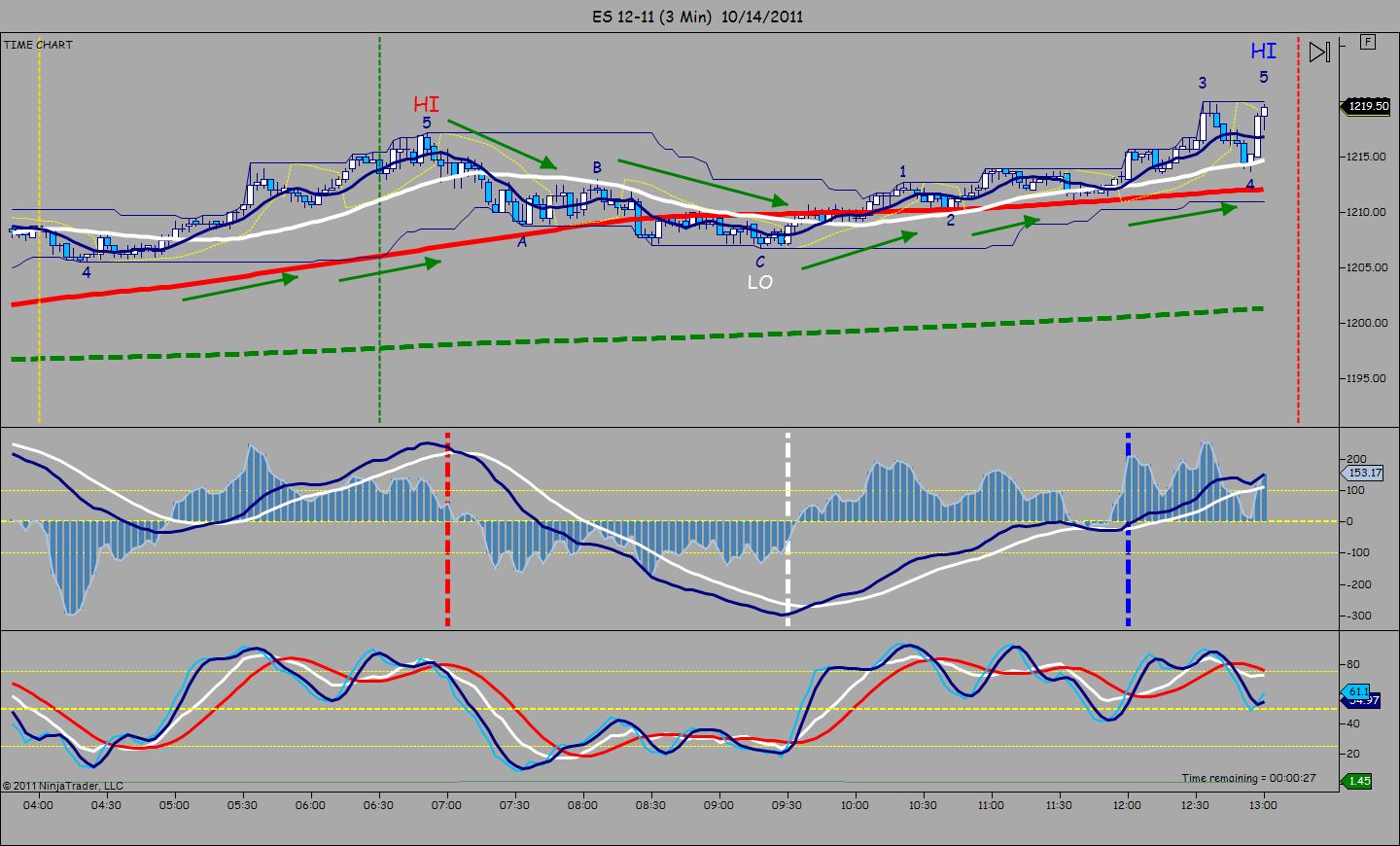Click the small F box icon
Image resolution: width=1400 pixels, height=846 pixels.
click(x=1368, y=41)
